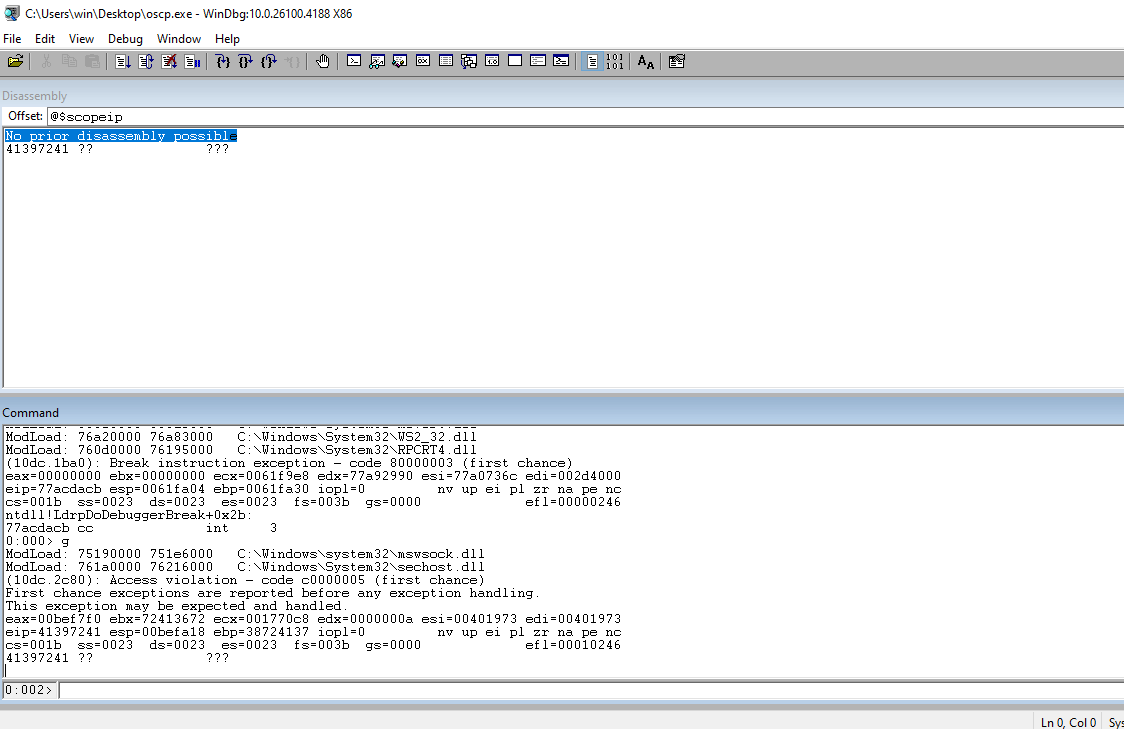Open the View menu
Viewport: 1124px width, 729px height.
pyautogui.click(x=81, y=39)
